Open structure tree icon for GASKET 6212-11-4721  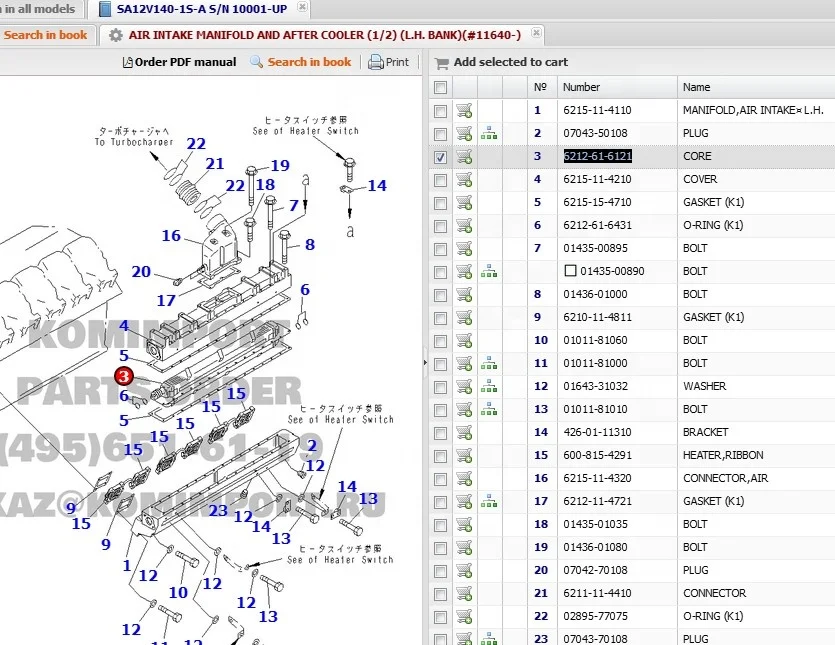[489, 501]
